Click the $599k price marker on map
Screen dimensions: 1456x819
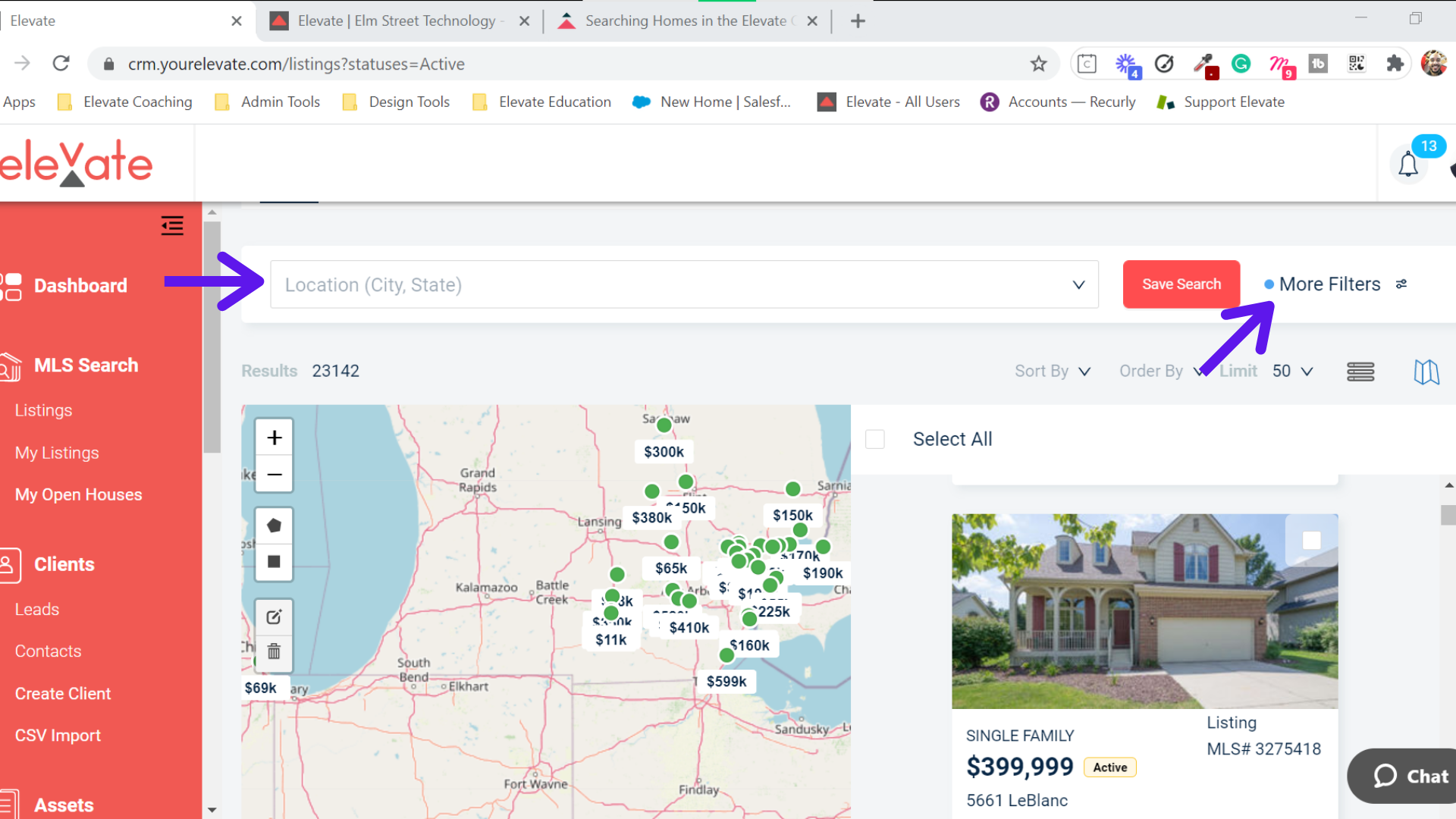coord(726,681)
